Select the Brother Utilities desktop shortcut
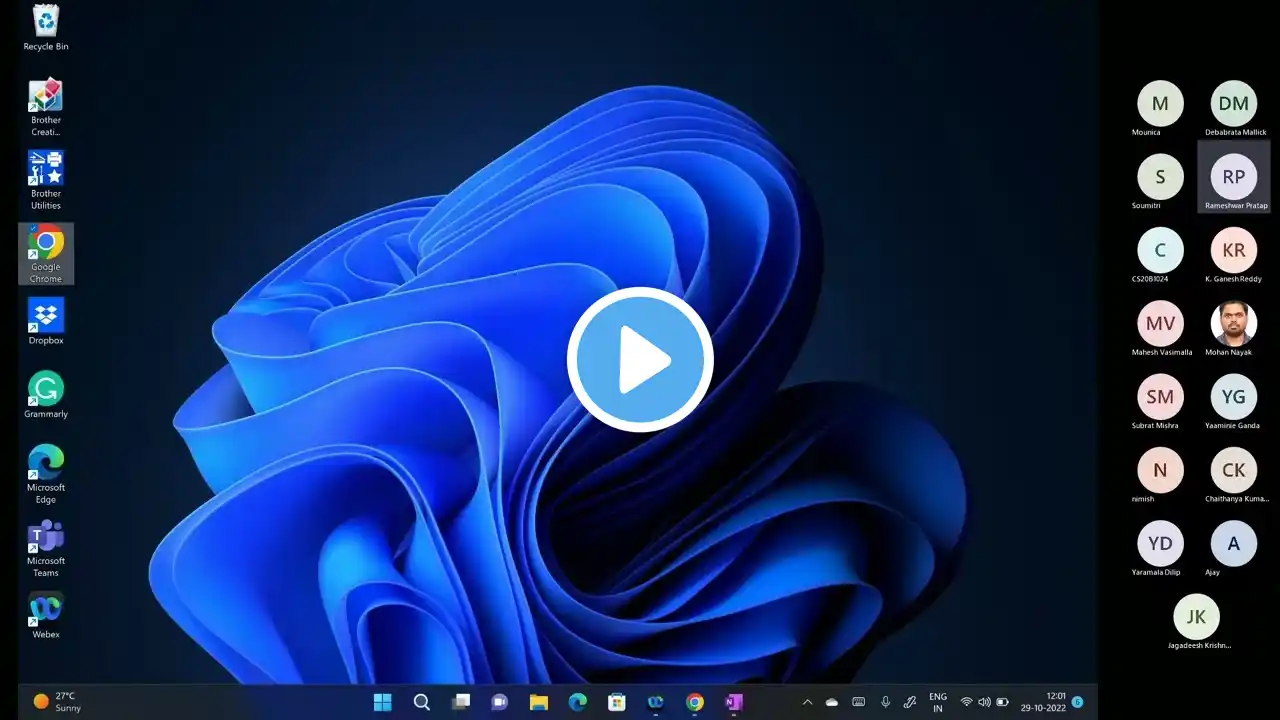Screen dimensions: 1280x720 (46, 181)
